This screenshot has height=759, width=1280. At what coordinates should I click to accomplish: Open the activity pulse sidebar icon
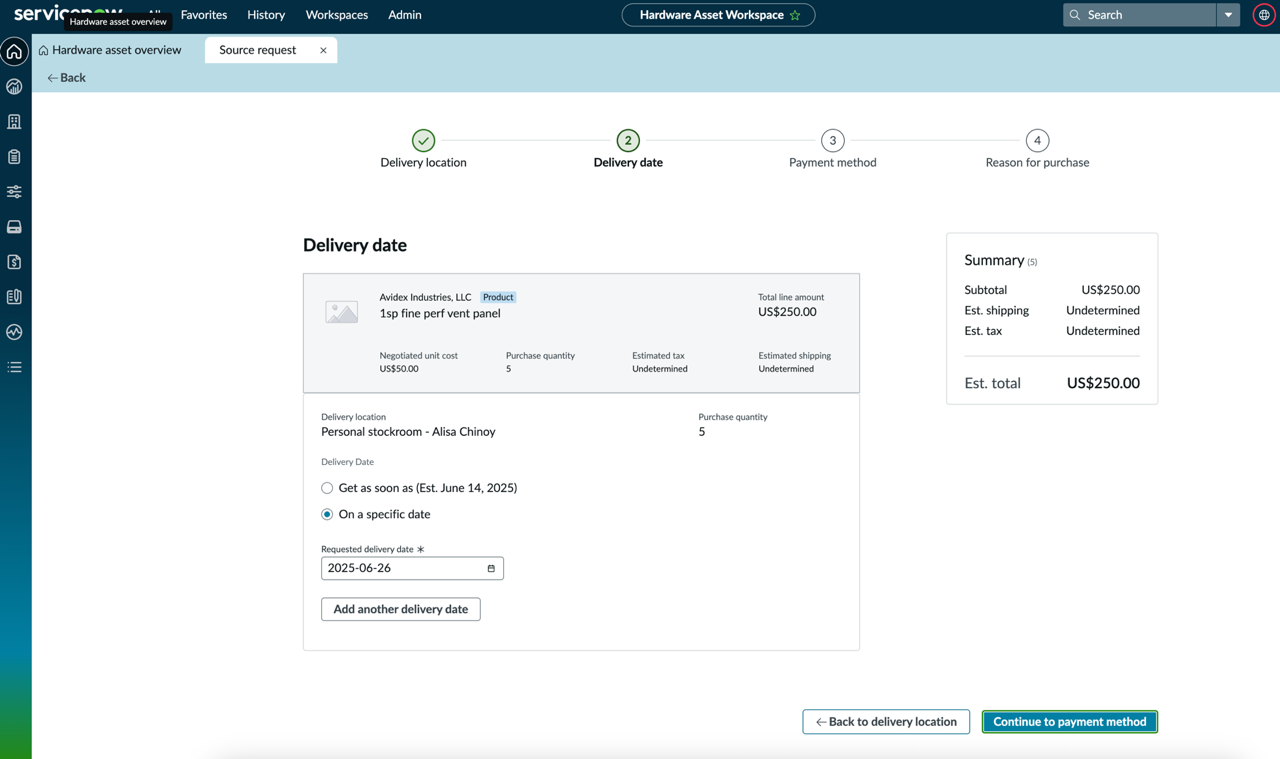[x=14, y=332]
